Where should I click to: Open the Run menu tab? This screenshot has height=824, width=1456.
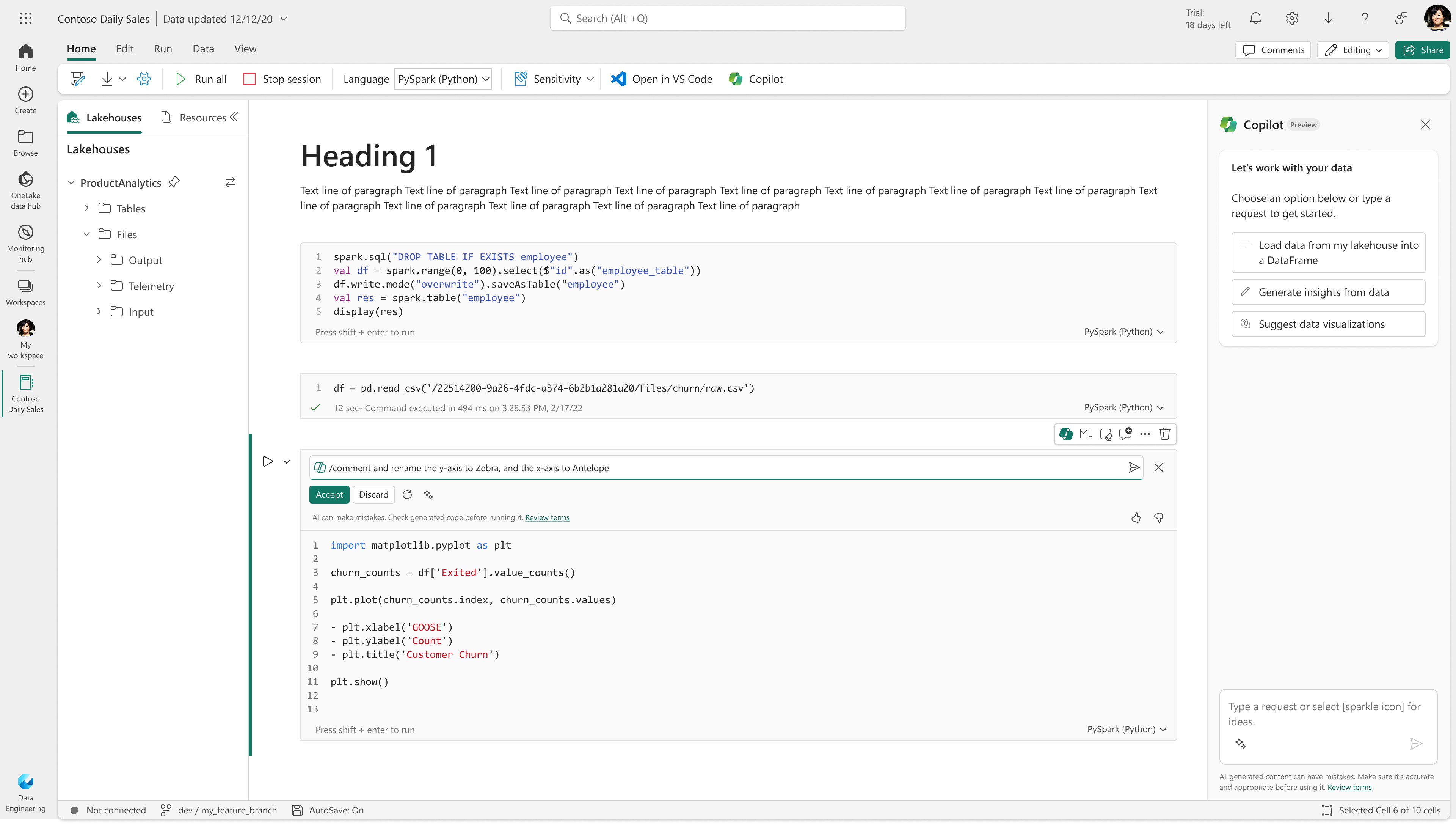(163, 49)
